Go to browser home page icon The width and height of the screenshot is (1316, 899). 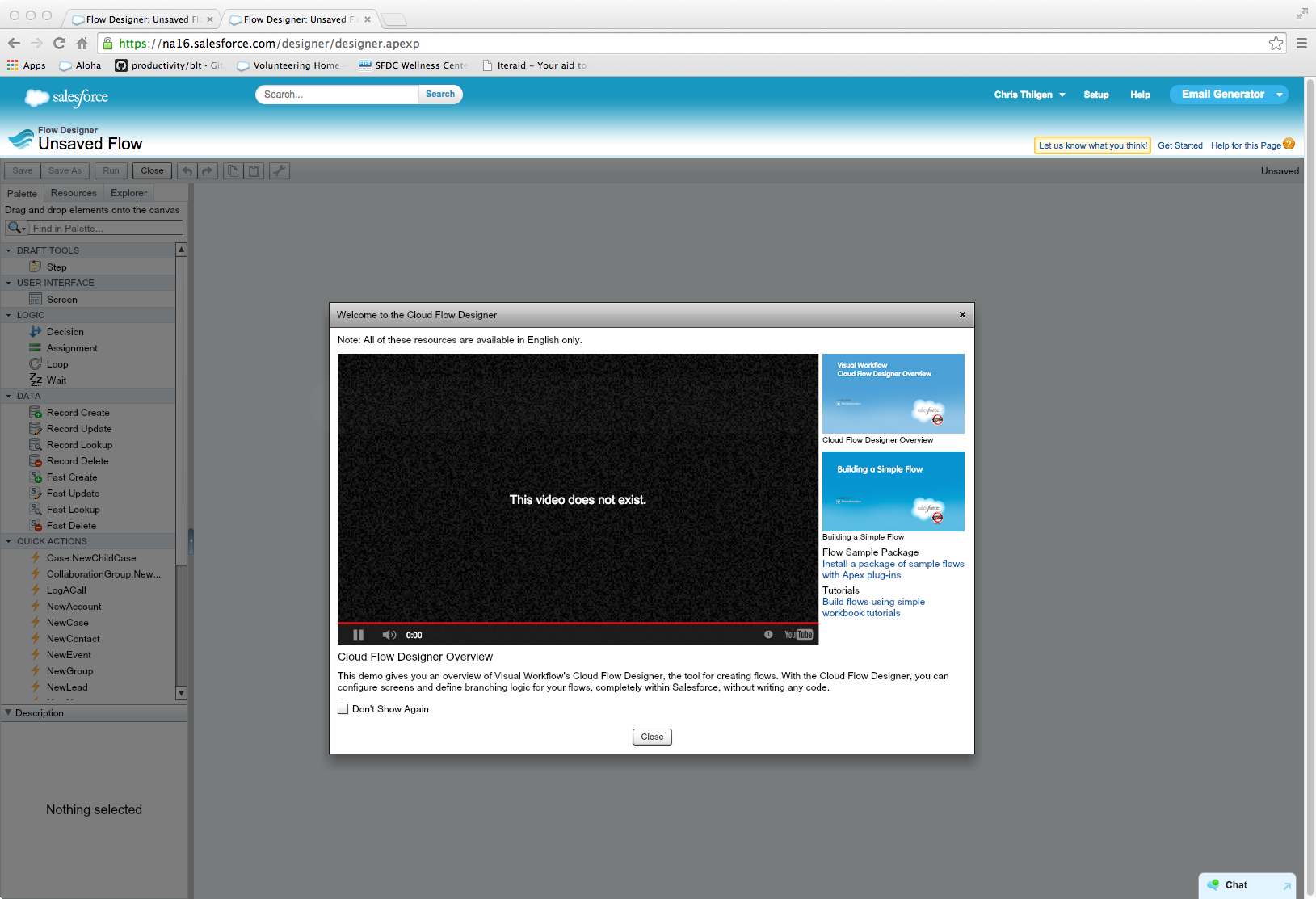click(x=82, y=44)
